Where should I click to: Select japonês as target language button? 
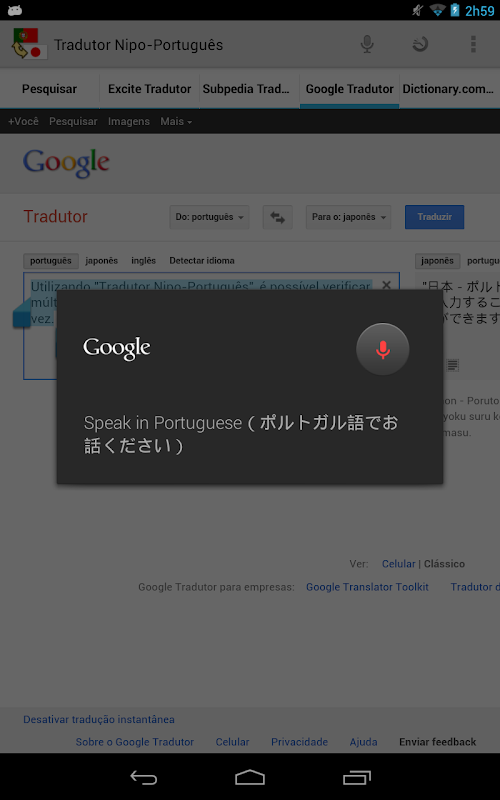[438, 261]
